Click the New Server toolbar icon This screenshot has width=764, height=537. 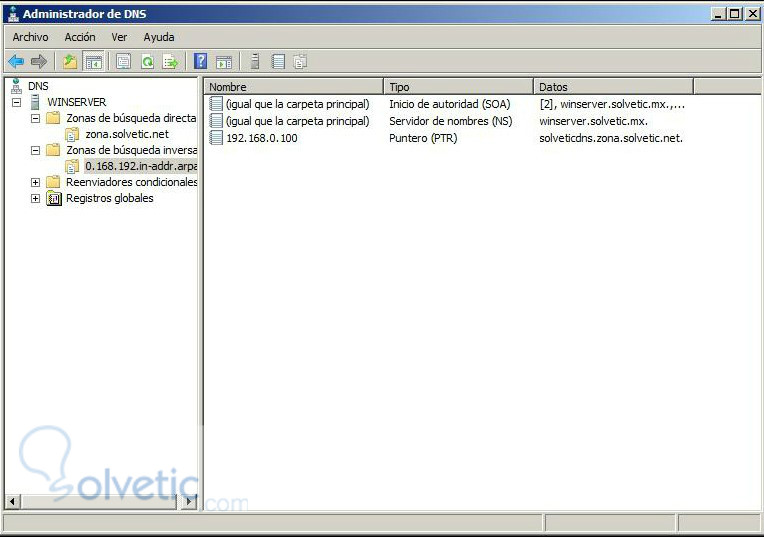pyautogui.click(x=254, y=61)
